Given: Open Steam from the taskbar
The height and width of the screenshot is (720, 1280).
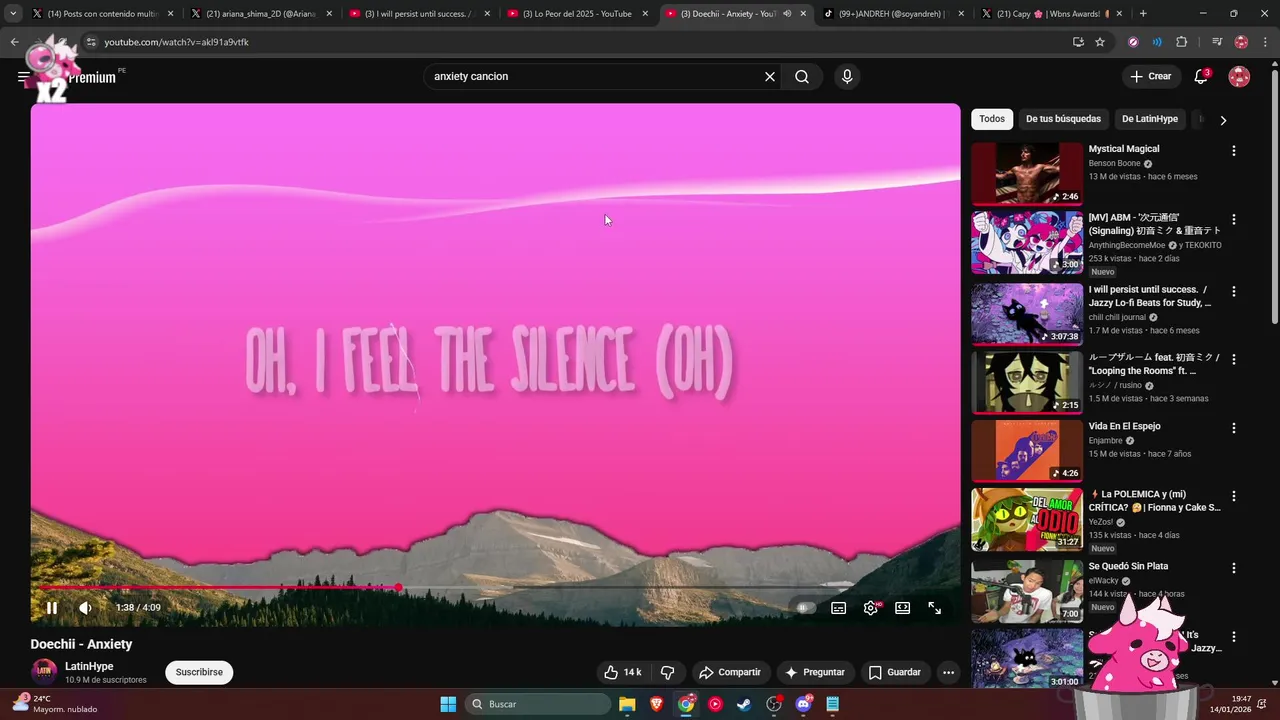Looking at the screenshot, I should pos(744,704).
